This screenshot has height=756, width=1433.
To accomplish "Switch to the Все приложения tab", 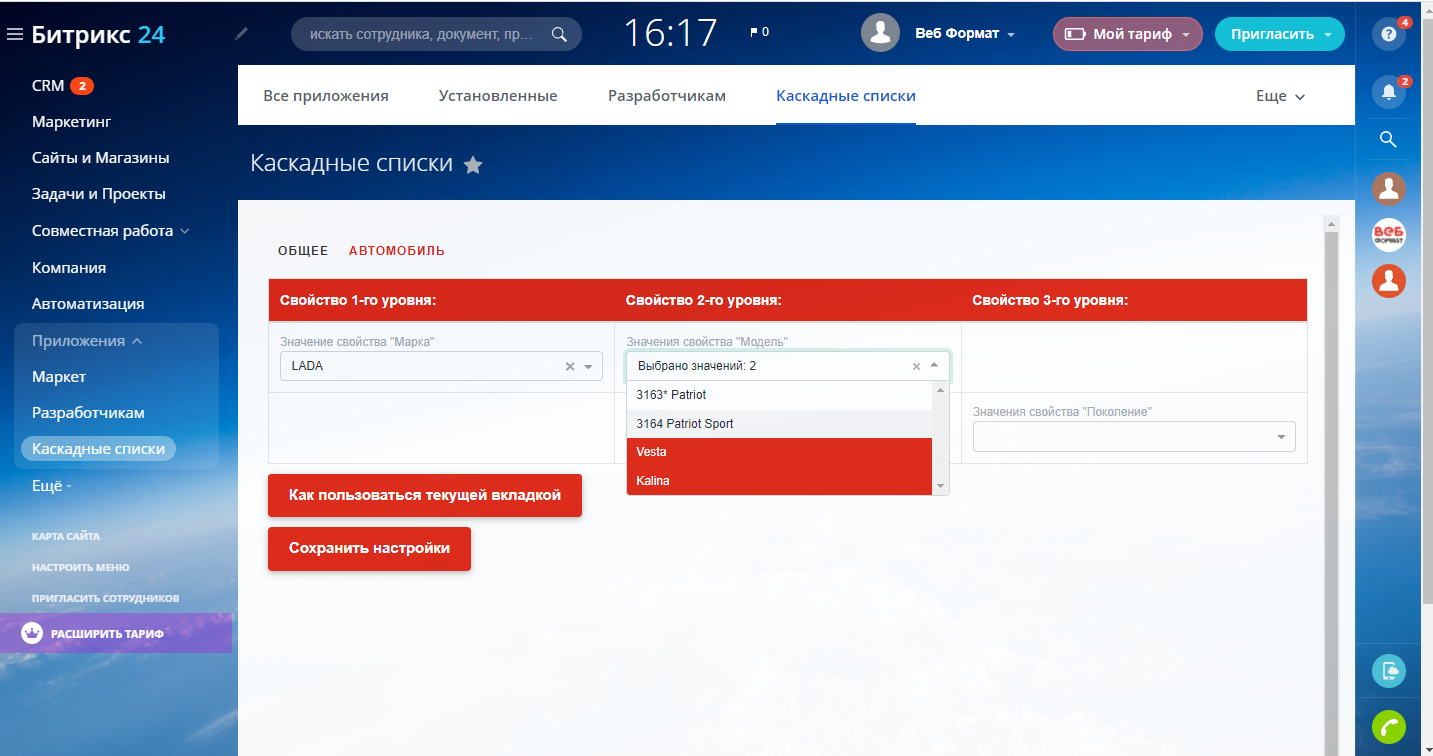I will coord(326,96).
